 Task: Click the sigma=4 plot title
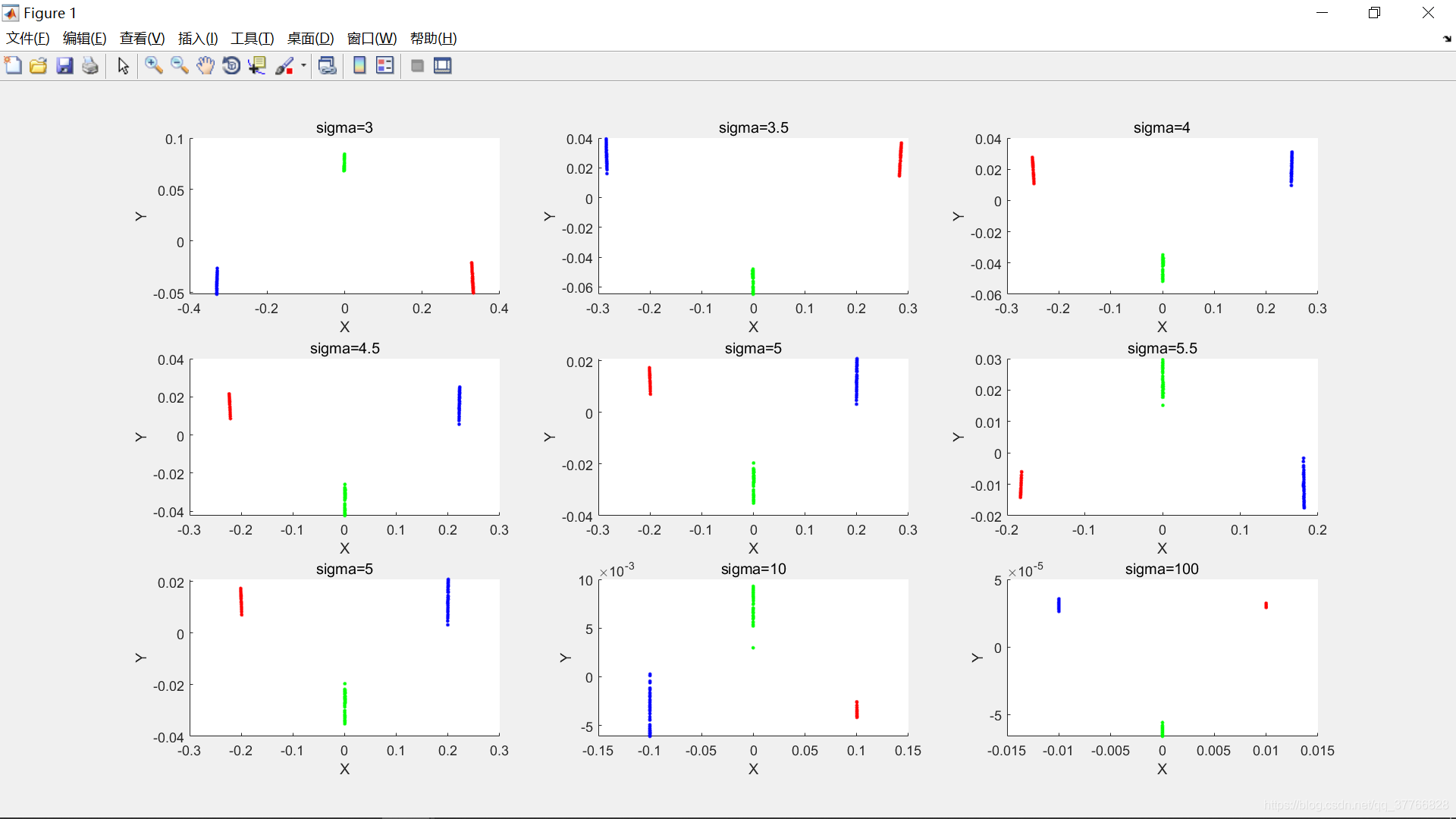point(1162,128)
